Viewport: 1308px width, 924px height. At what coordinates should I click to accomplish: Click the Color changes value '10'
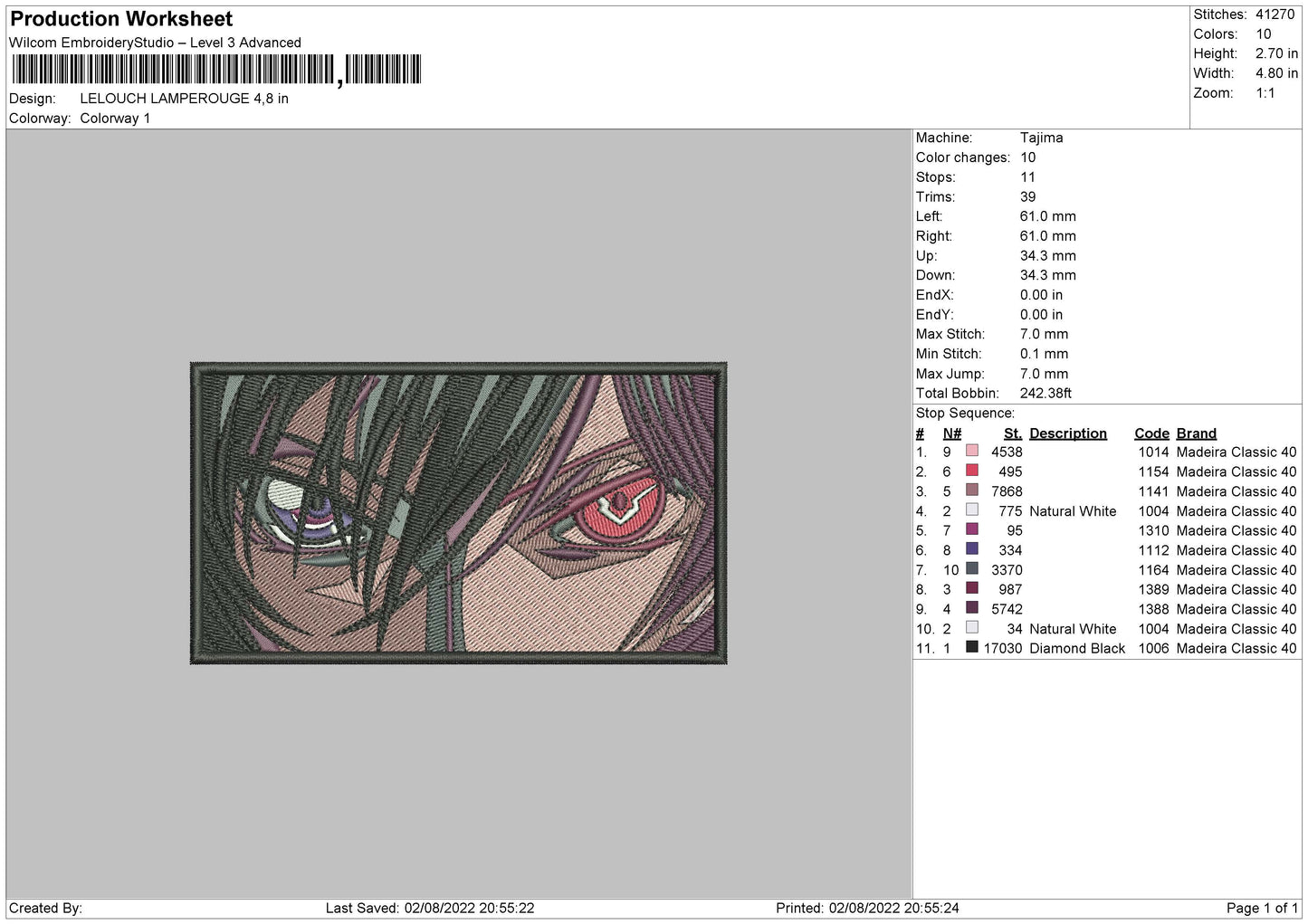pos(1027,157)
